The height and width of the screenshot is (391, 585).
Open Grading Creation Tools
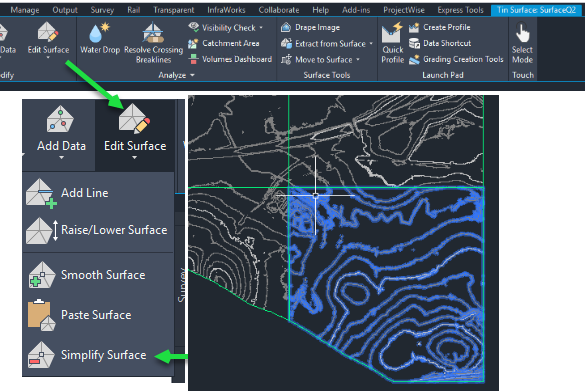pos(456,59)
